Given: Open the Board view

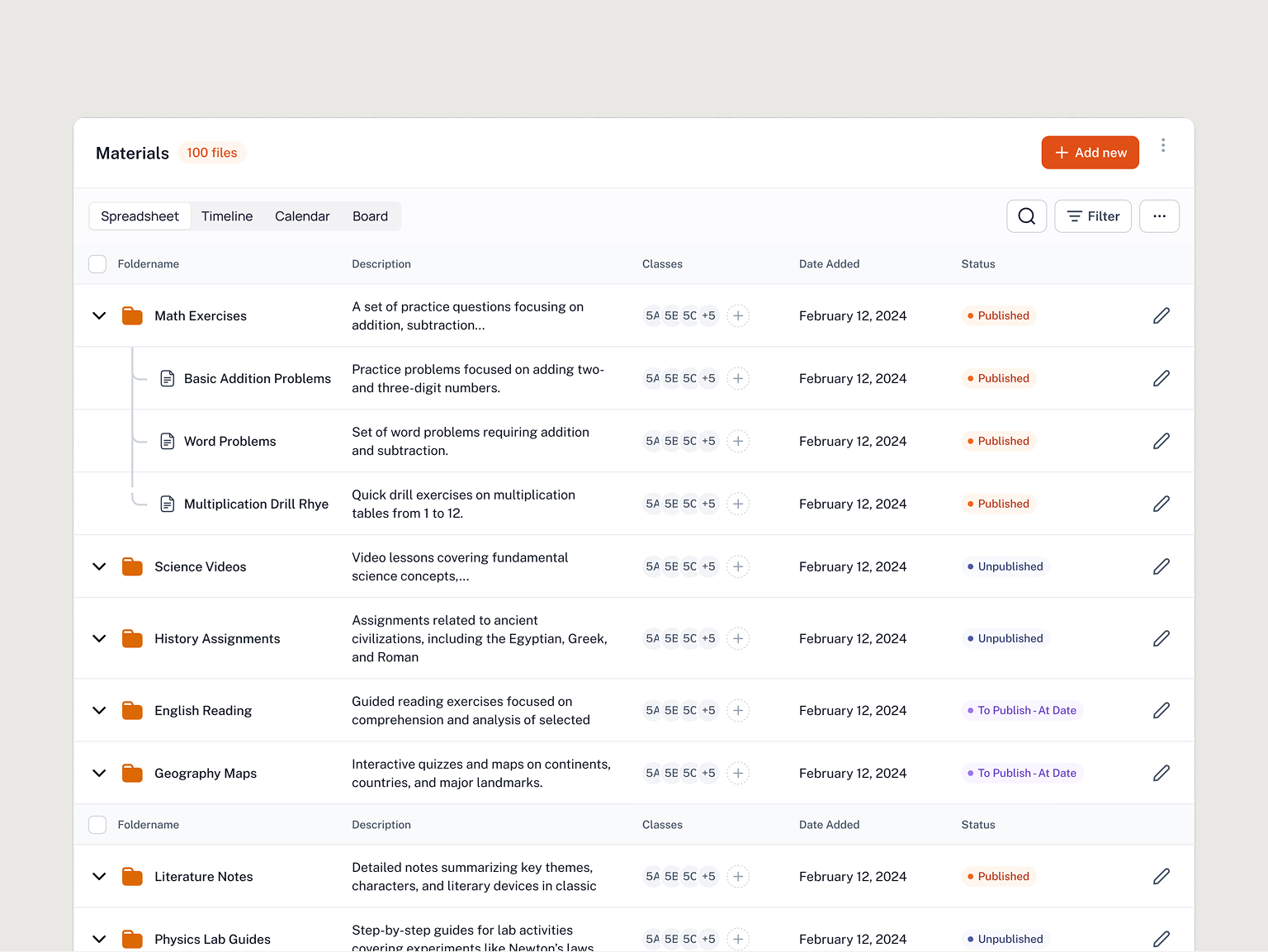Looking at the screenshot, I should 370,216.
